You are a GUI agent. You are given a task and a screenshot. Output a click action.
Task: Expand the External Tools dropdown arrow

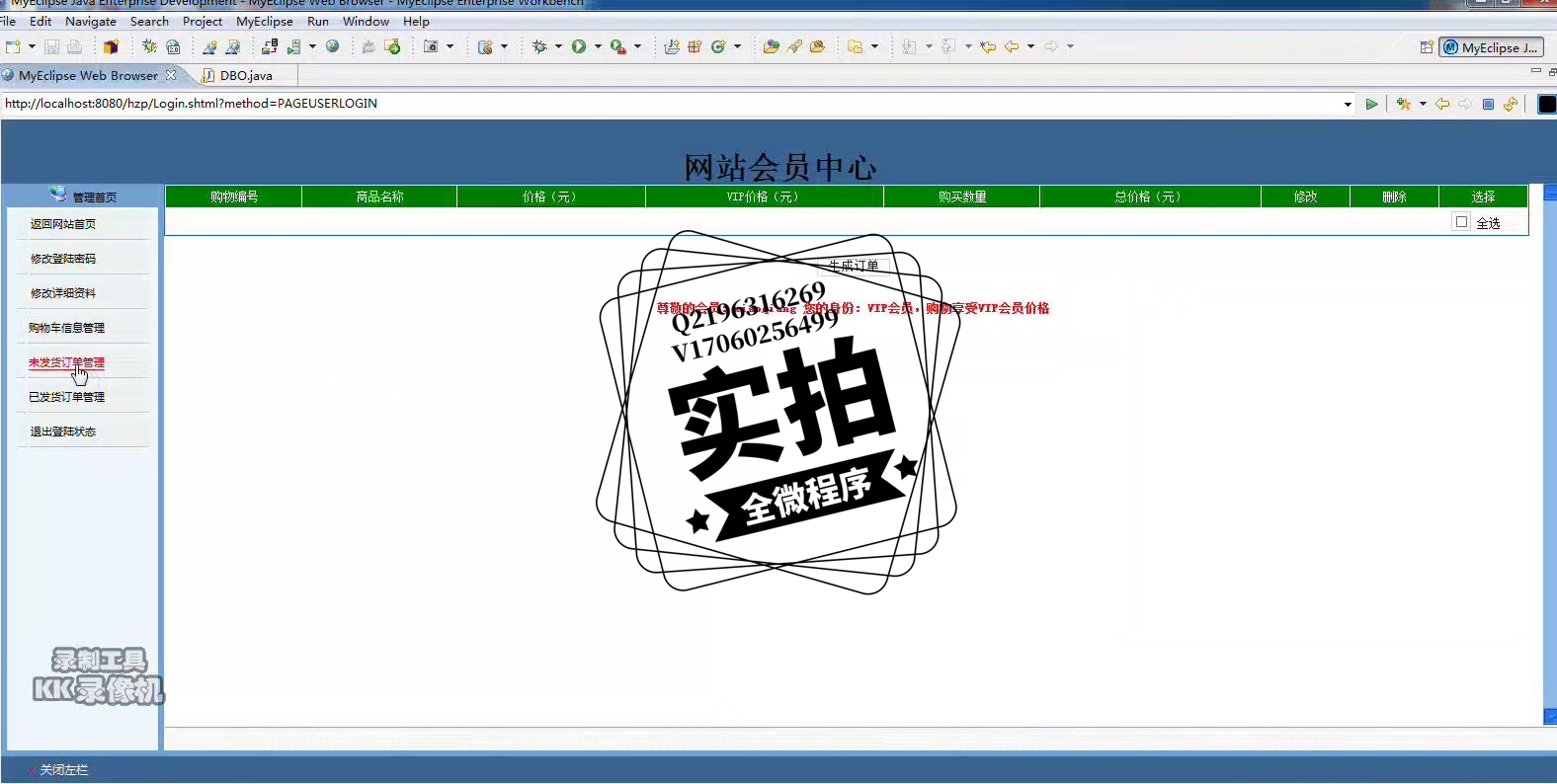(637, 46)
